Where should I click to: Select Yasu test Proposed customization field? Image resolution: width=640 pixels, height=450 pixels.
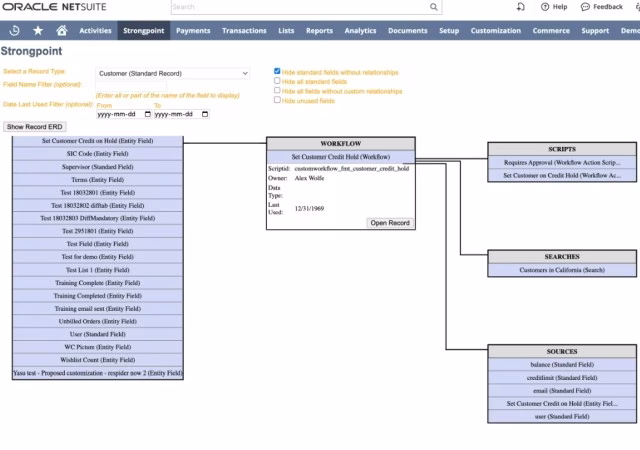pos(98,373)
